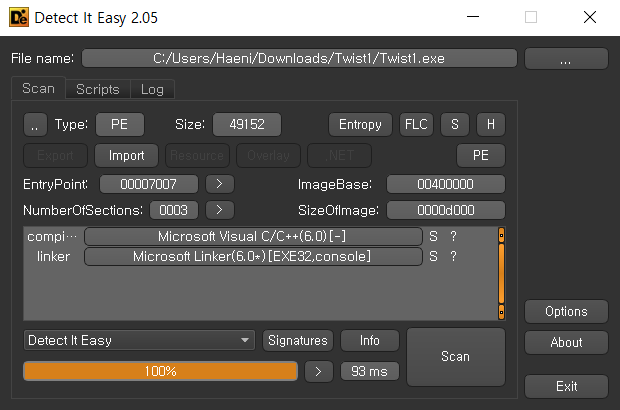The image size is (620, 410).
Task: Open sections list arrow button
Action: 220,210
